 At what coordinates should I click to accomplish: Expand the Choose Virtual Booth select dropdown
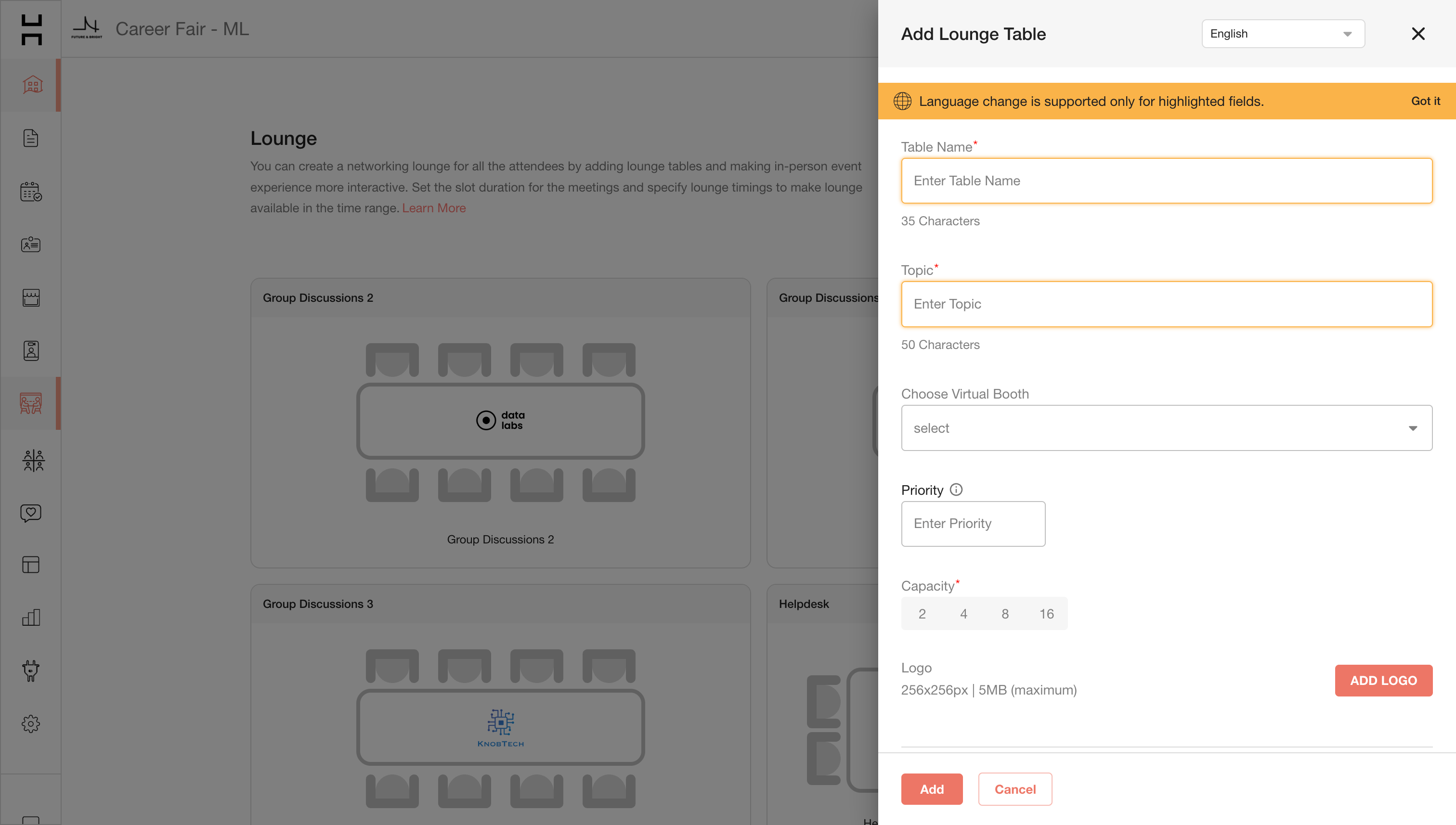pos(1166,428)
